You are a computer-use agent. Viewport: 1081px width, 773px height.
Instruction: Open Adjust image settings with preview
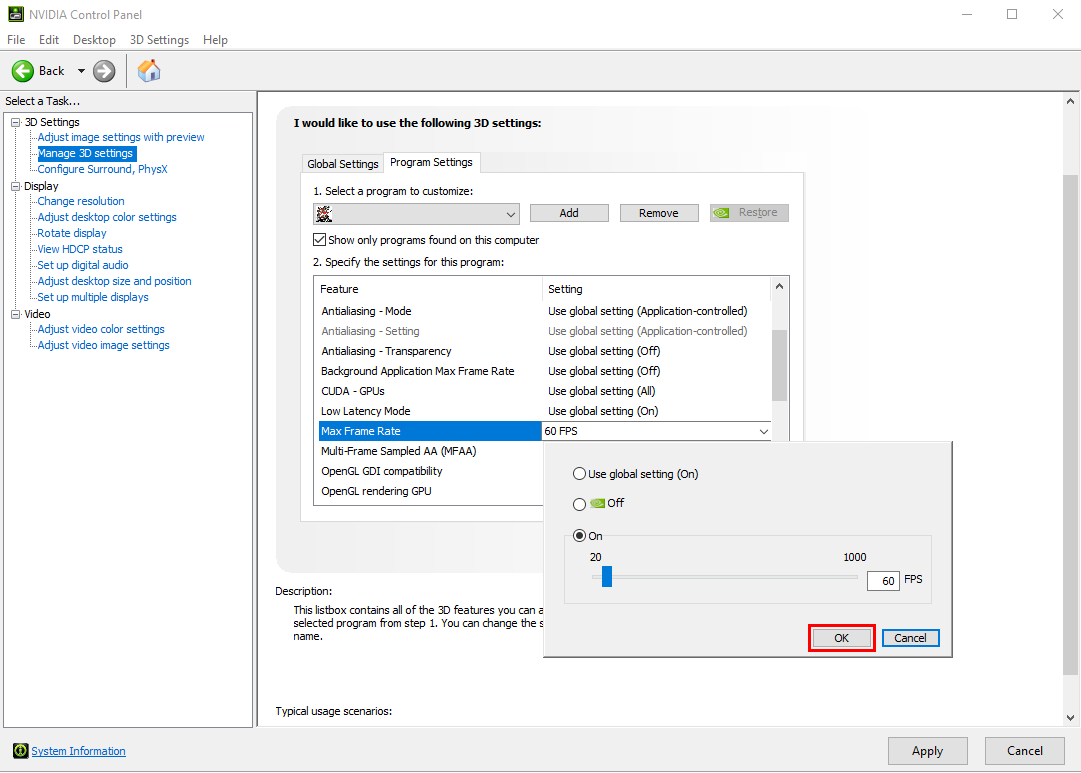coord(121,137)
